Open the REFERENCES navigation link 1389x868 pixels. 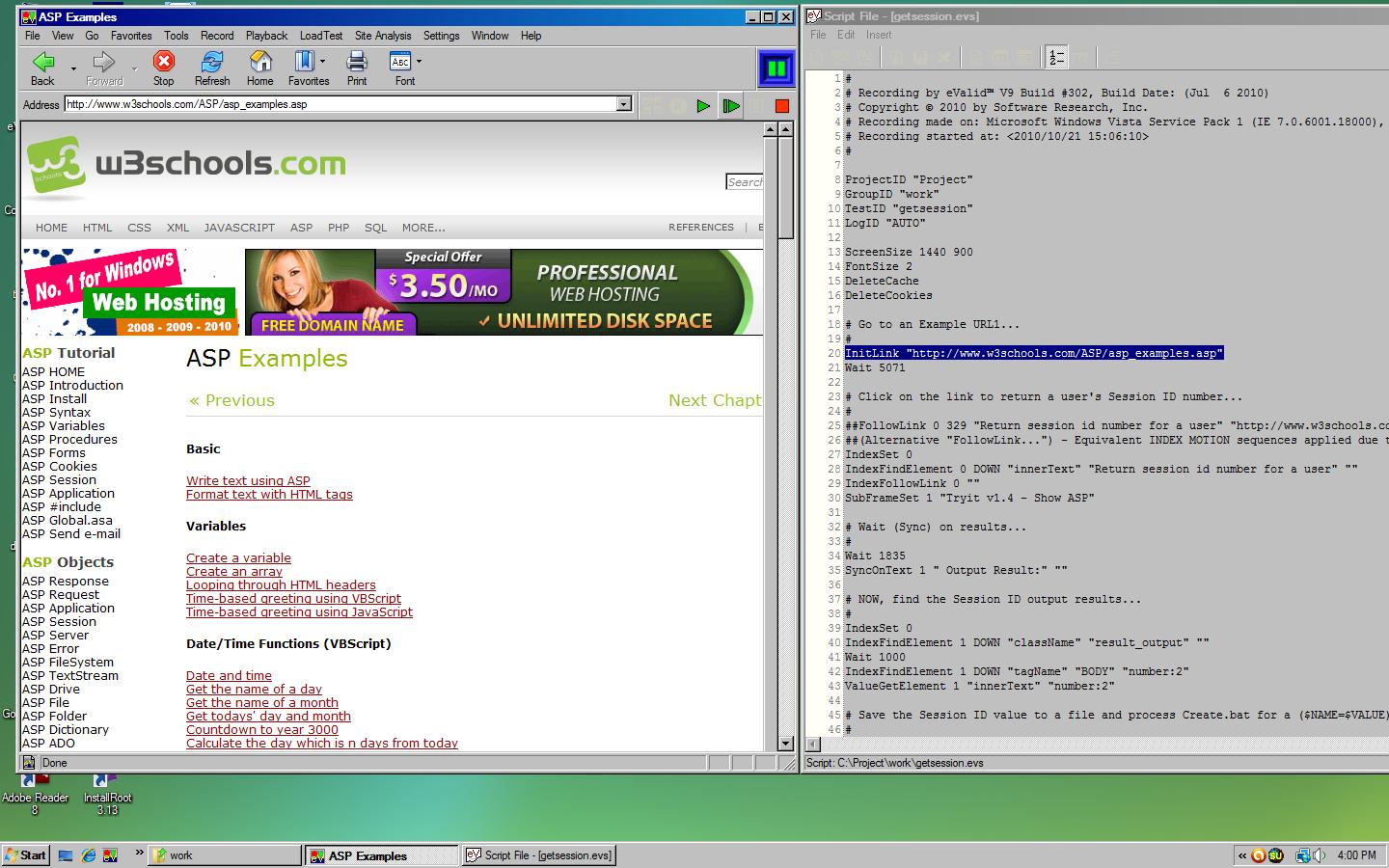coord(701,228)
